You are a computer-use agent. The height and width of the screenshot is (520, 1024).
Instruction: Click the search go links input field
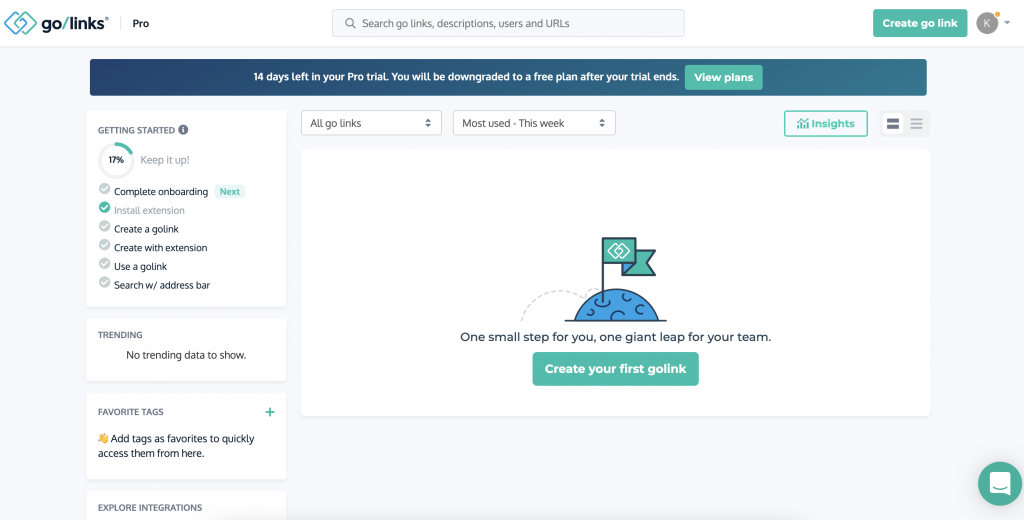(x=508, y=24)
